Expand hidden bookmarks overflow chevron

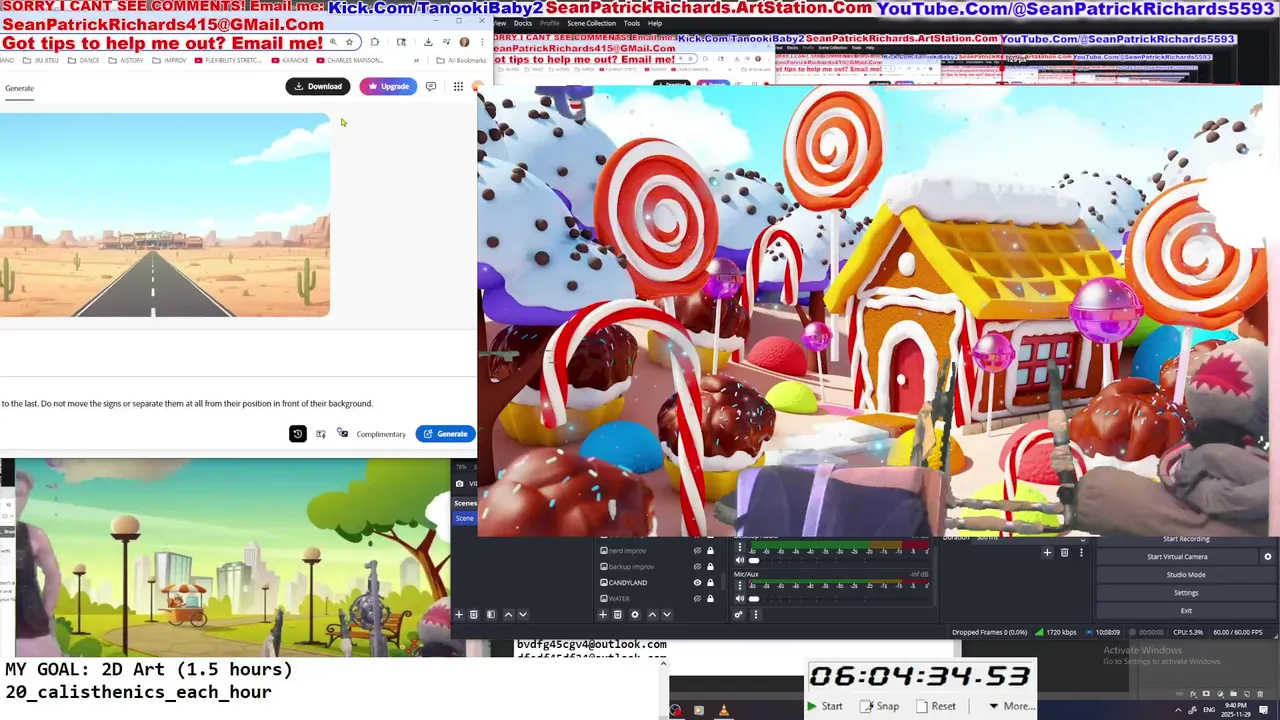[x=417, y=60]
